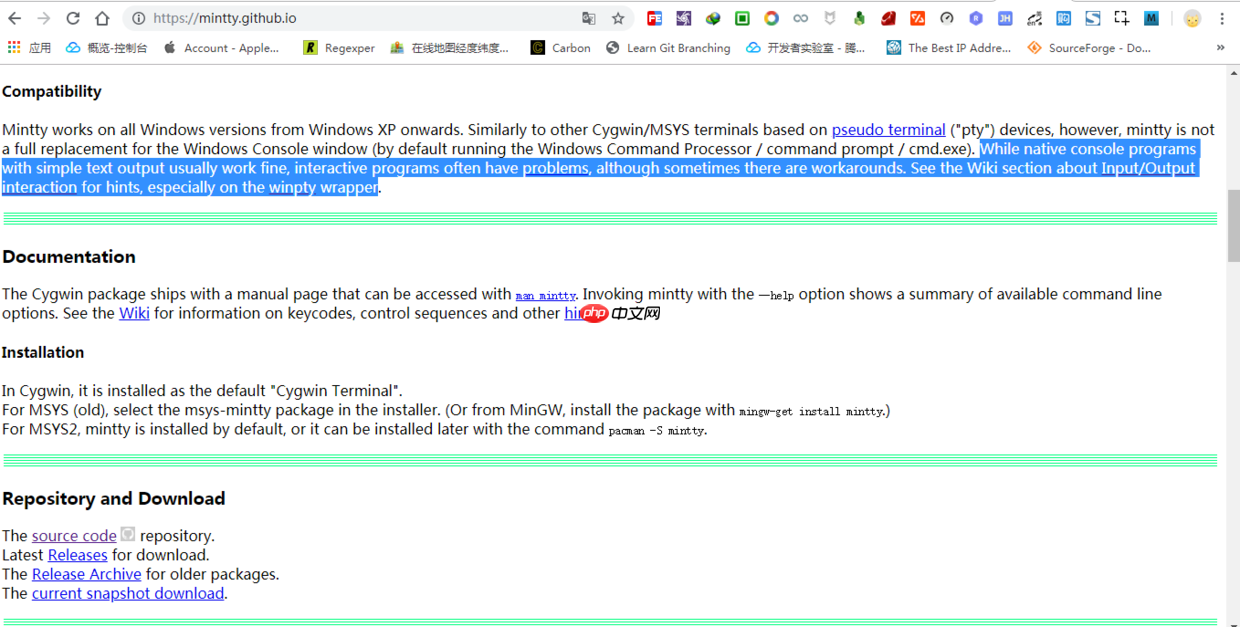
Task: Follow the Wiki link
Action: (x=134, y=313)
